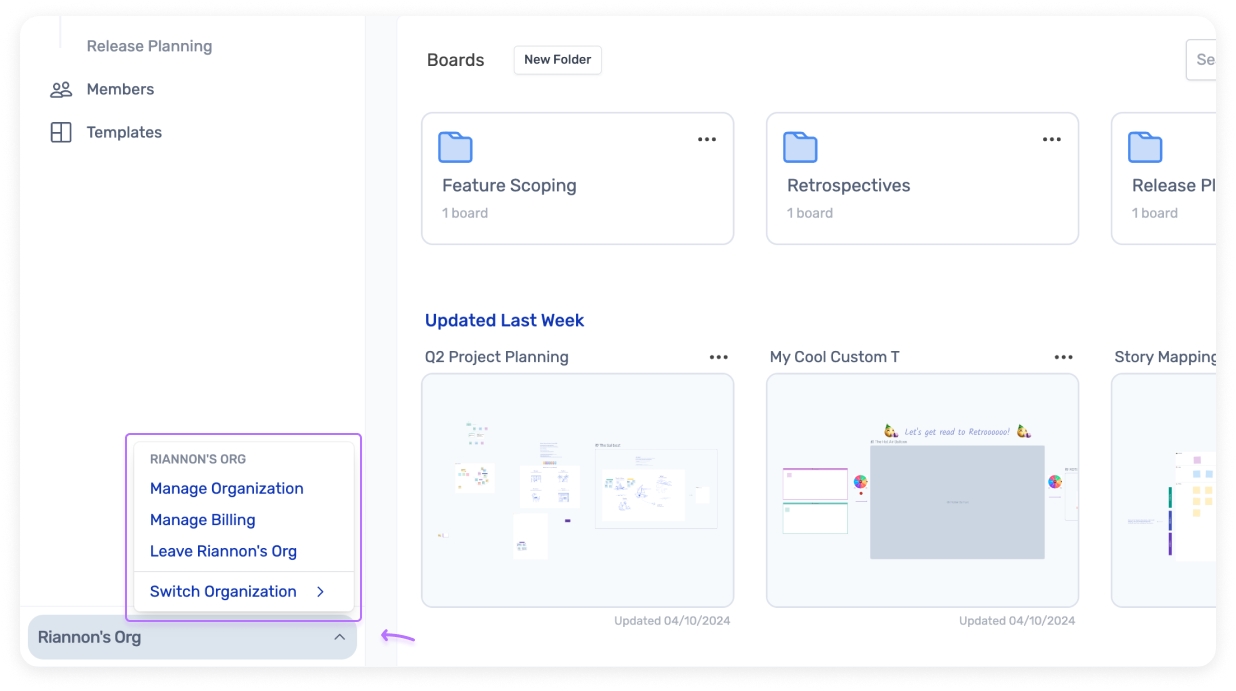Open options menu for My Cool Custom T
1236x691 pixels.
coord(1064,357)
